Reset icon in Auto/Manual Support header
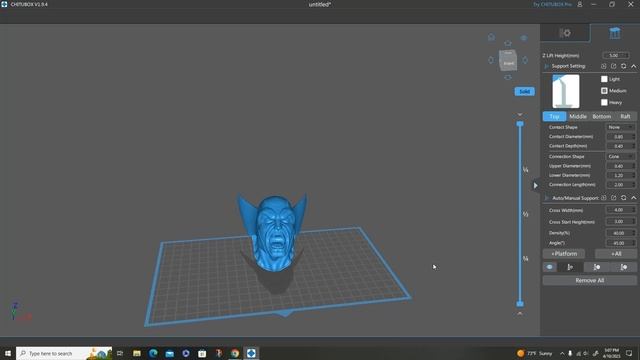Viewport: 640px width, 360px height. [x=624, y=198]
